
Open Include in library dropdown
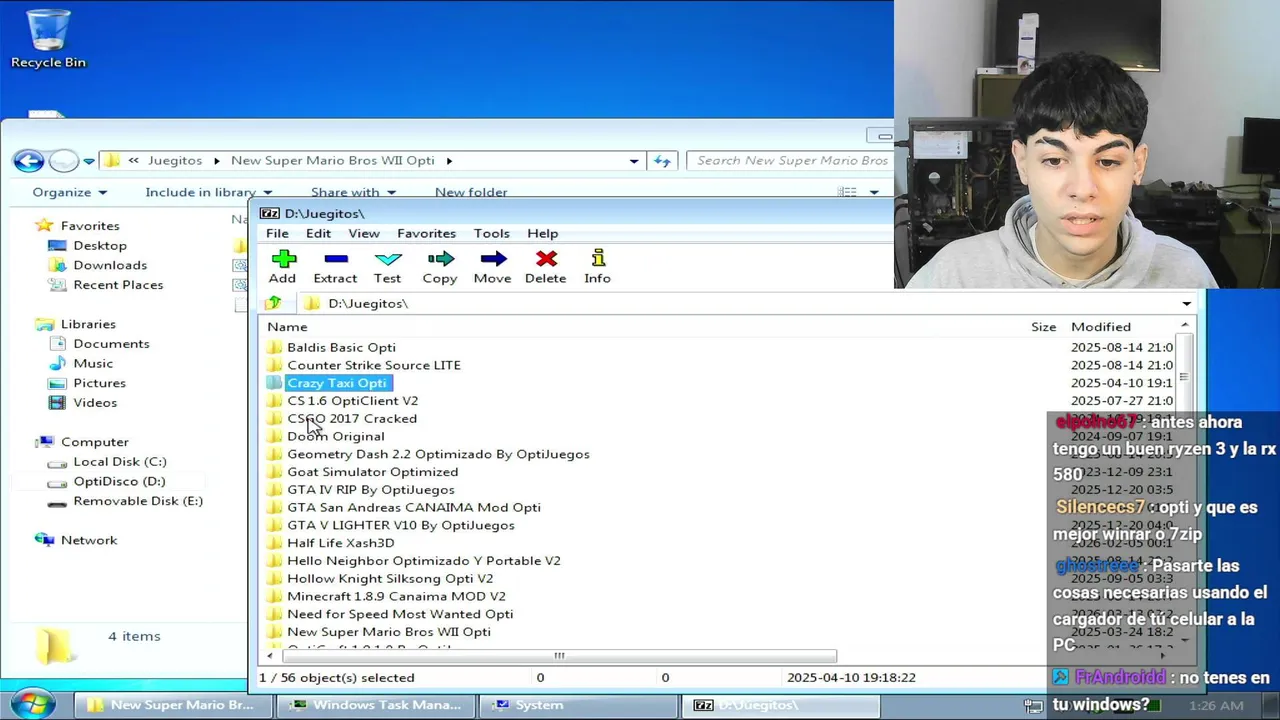click(x=209, y=192)
